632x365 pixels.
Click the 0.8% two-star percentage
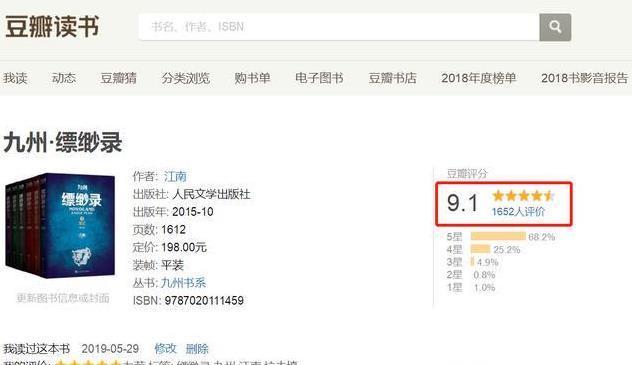pos(484,275)
